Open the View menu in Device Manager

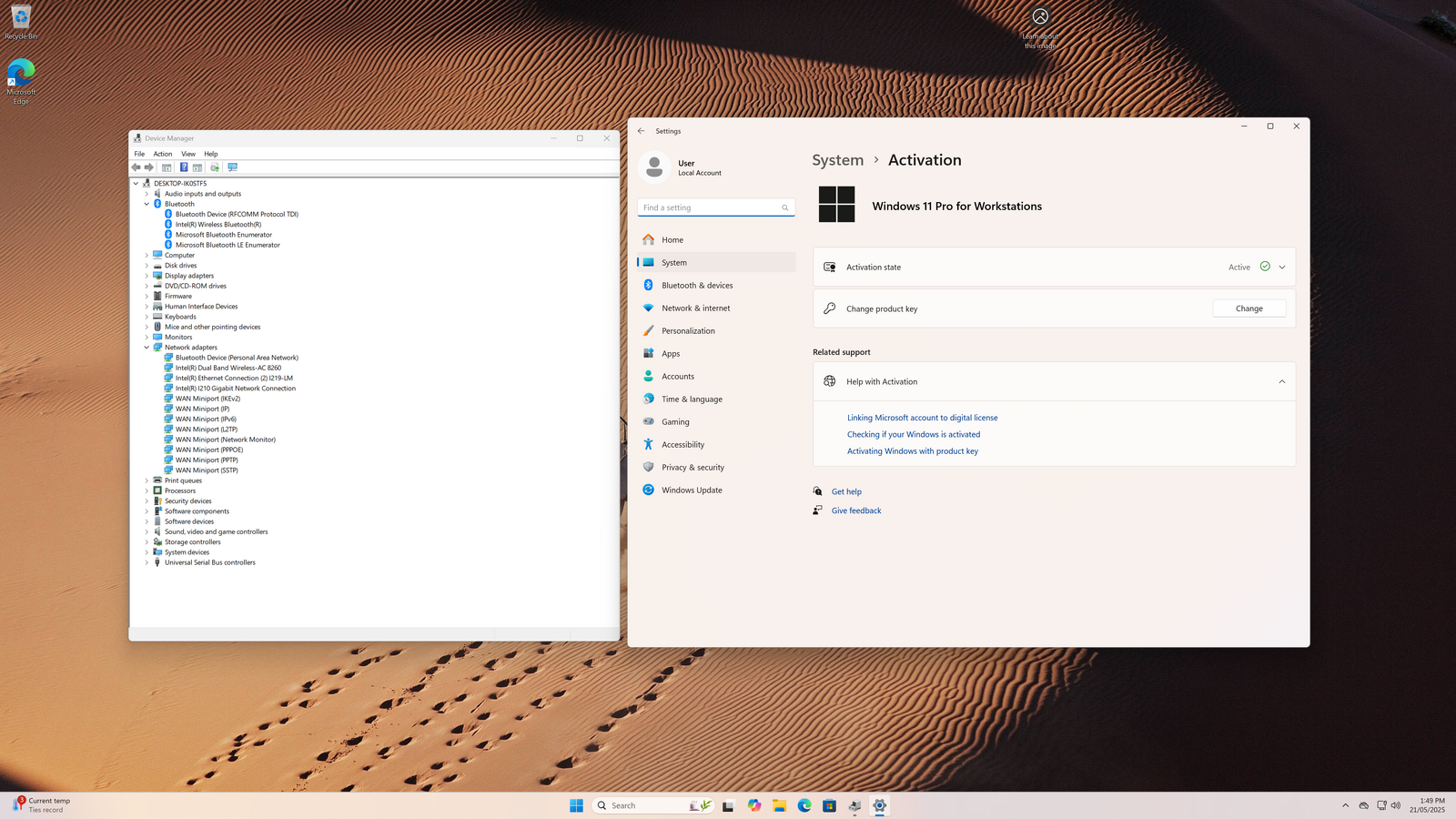coord(188,154)
